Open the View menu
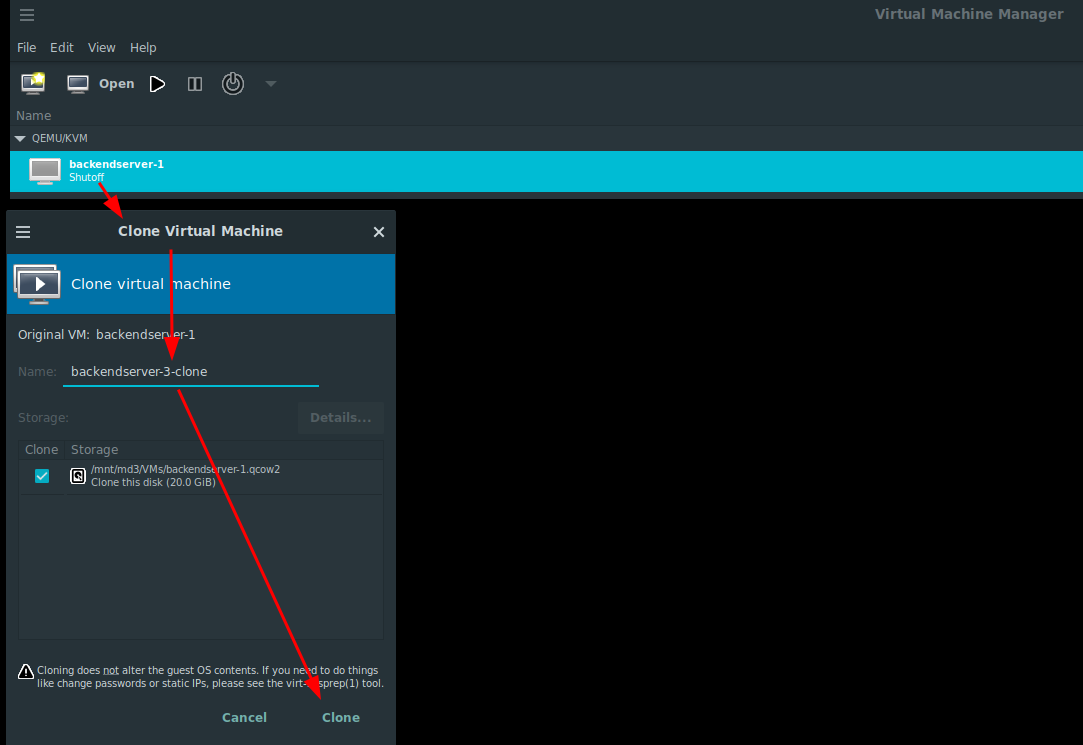1083x745 pixels. coord(102,48)
